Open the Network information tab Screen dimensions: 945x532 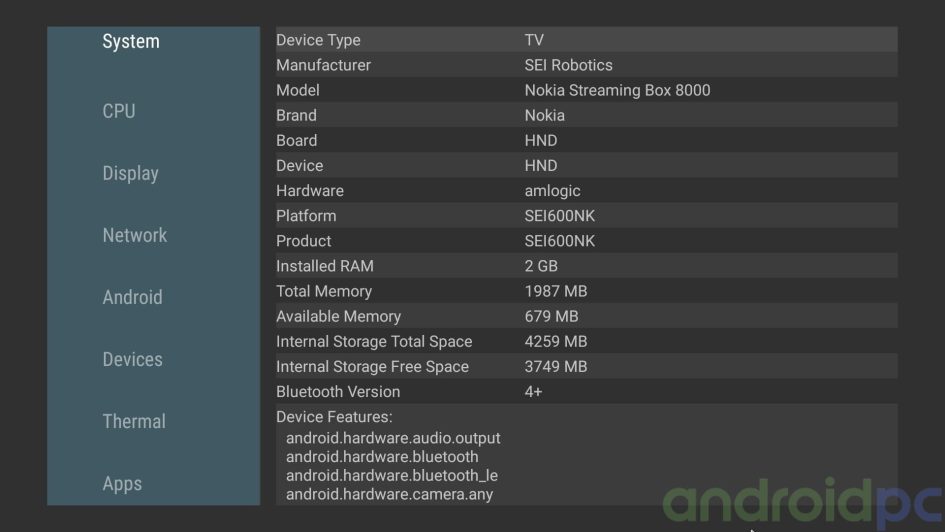[134, 235]
